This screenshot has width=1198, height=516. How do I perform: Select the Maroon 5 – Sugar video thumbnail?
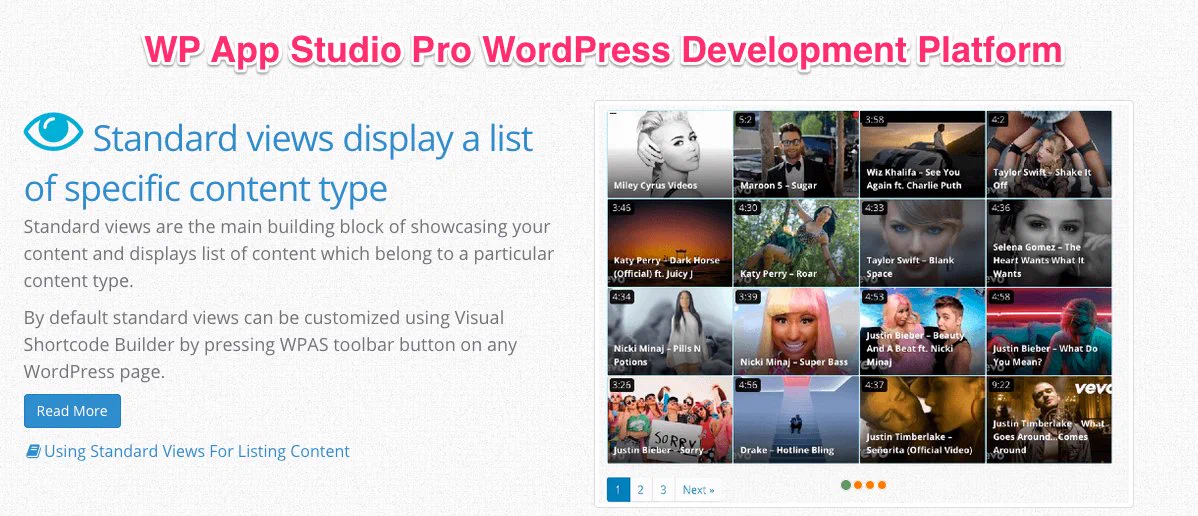pos(796,154)
